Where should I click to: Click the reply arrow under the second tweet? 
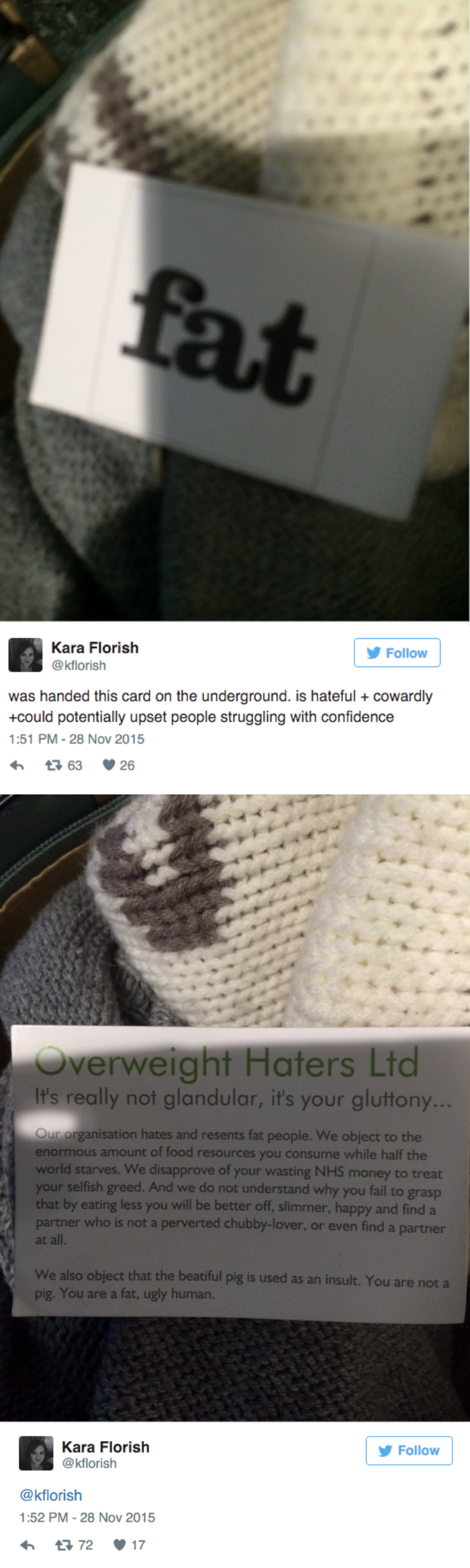coord(28,1545)
